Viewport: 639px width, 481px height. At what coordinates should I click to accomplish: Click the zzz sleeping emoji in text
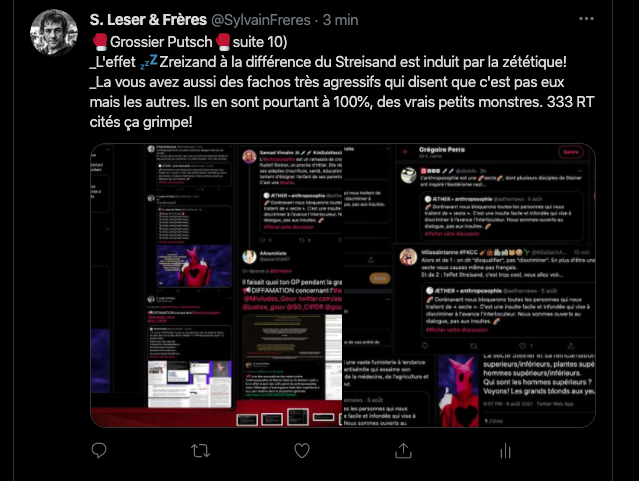(148, 62)
